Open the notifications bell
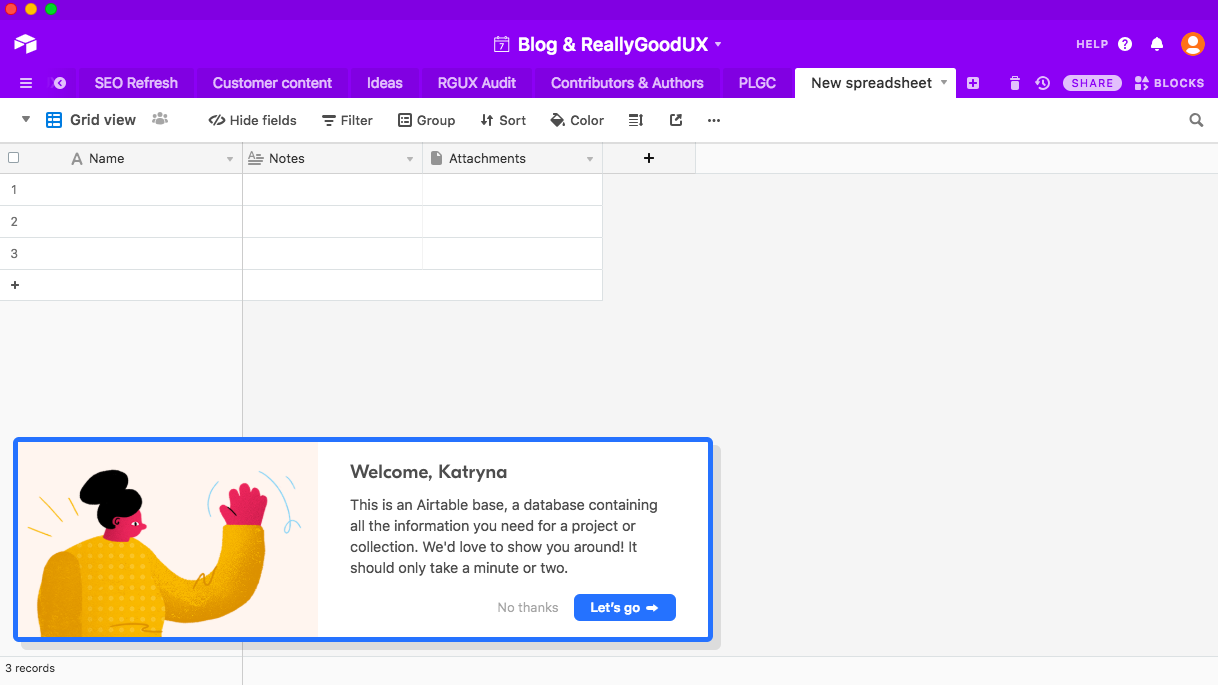 pos(1157,44)
